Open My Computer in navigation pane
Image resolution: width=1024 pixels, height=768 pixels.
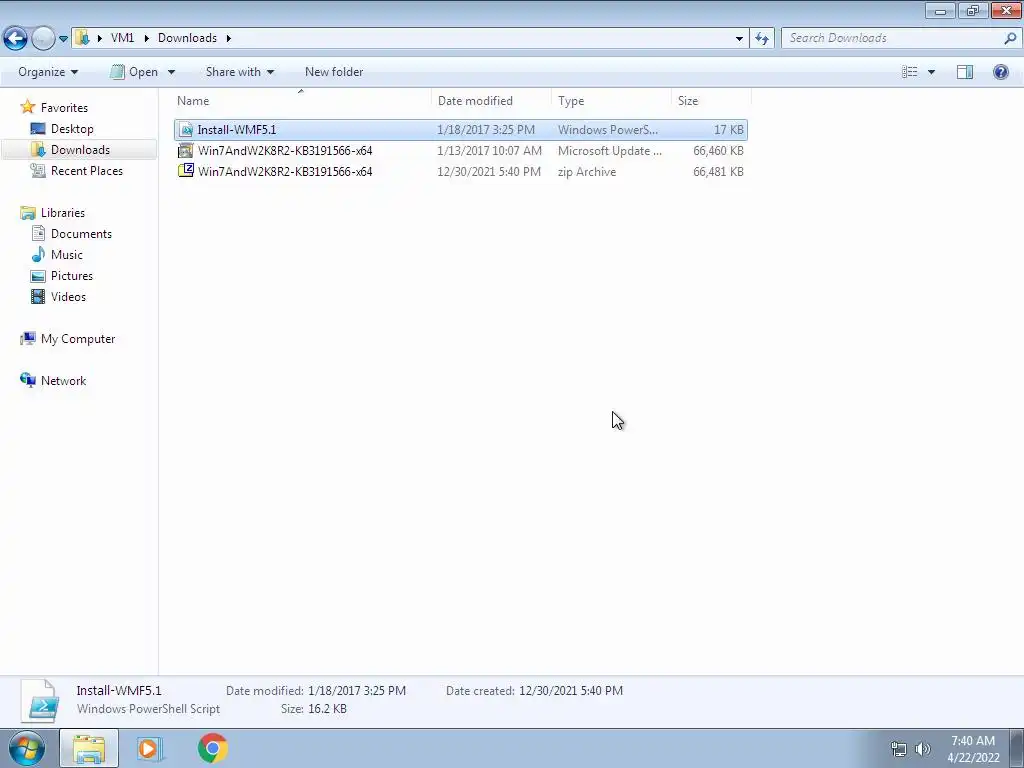[78, 339]
